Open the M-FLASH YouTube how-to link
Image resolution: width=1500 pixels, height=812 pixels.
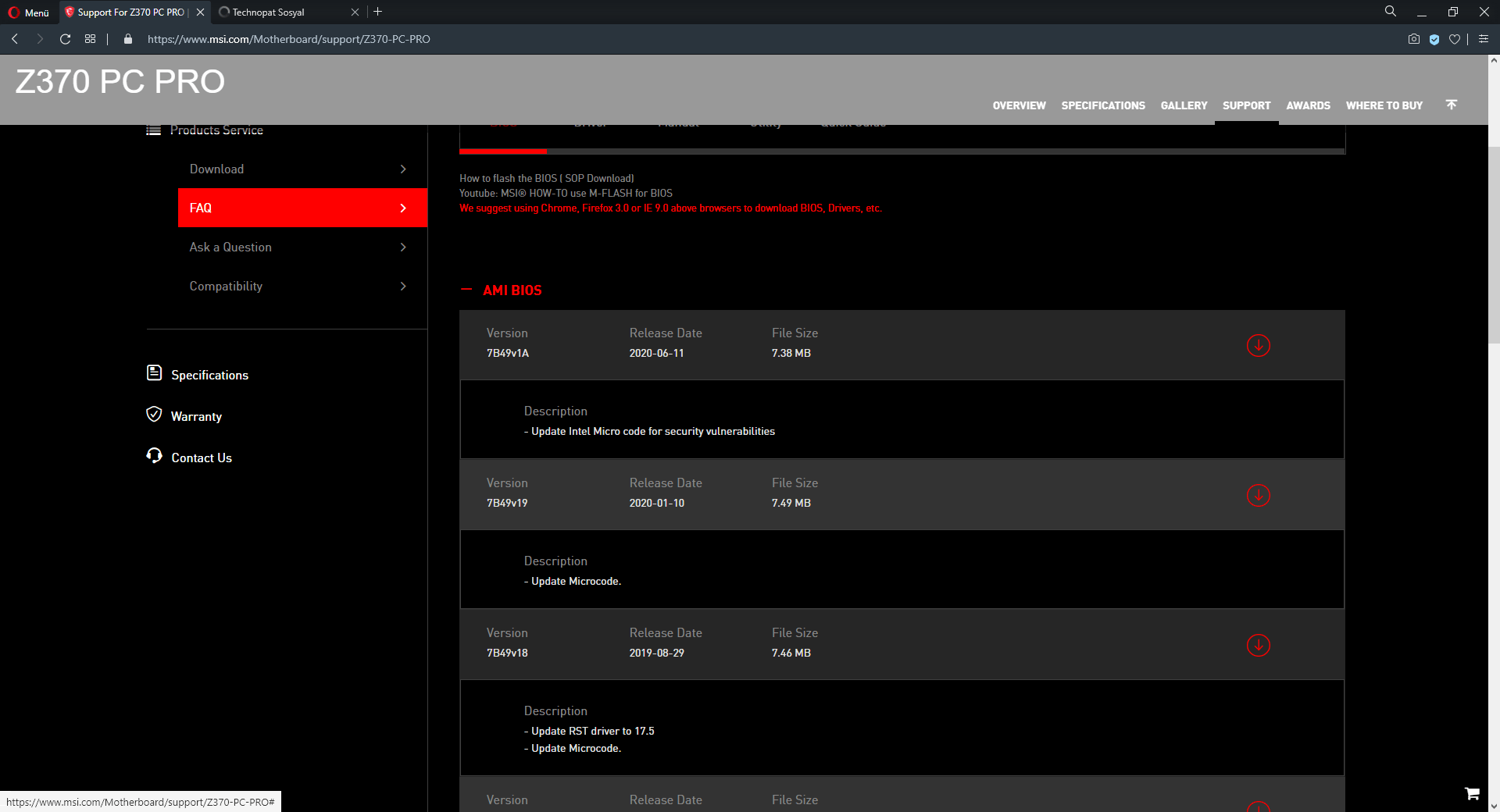[587, 193]
